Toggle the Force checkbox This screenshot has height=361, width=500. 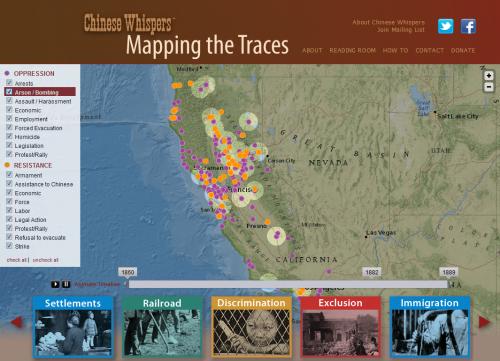pos(9,201)
